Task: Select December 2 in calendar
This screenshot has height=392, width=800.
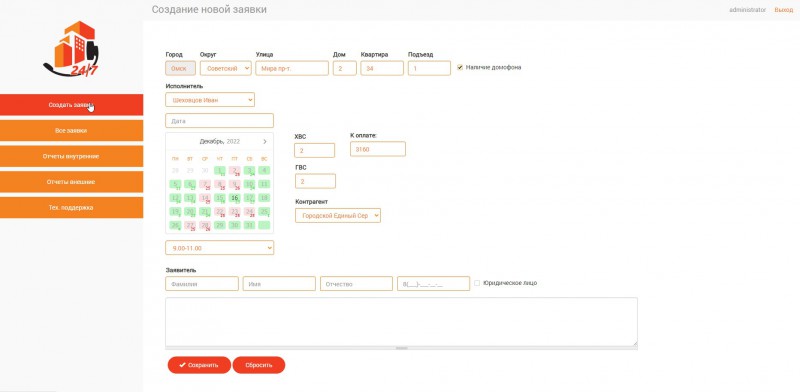Action: pos(235,170)
